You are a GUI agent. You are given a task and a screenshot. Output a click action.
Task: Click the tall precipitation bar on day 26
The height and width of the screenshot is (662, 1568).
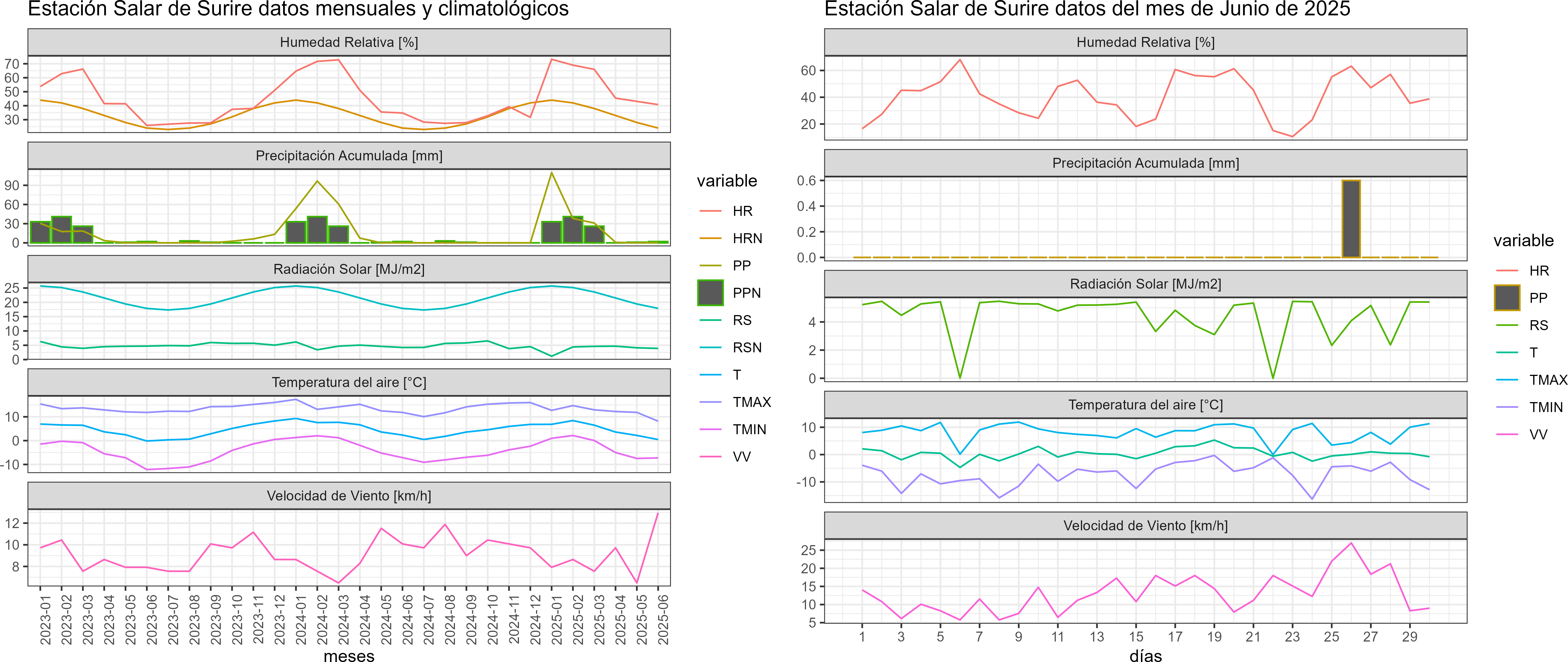(x=1351, y=219)
